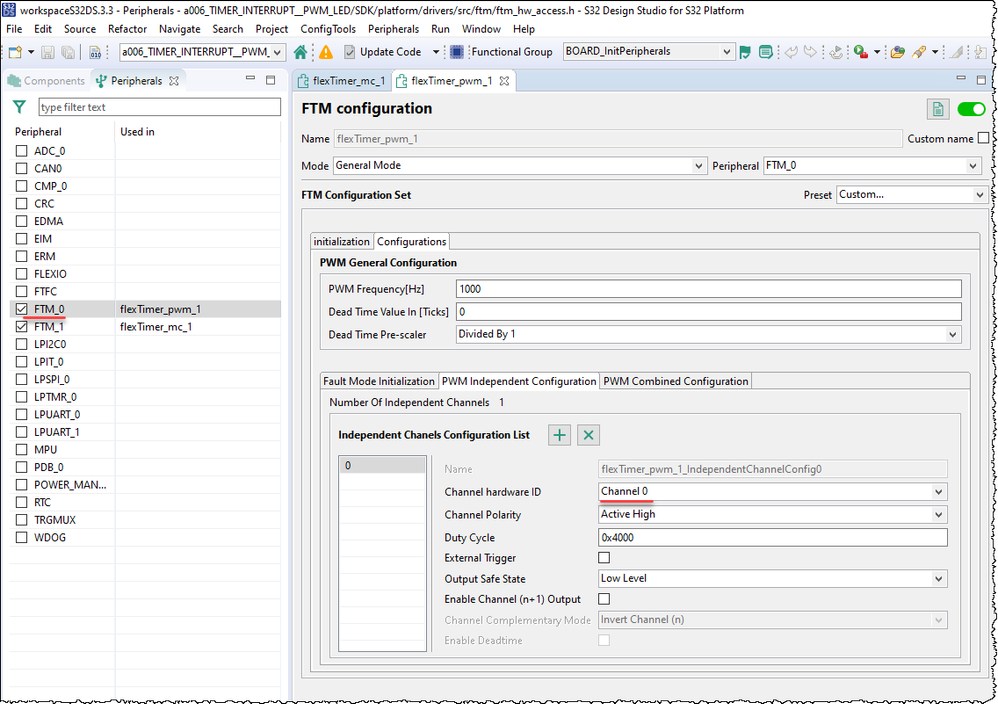Click the green X remove channel icon

click(x=588, y=435)
